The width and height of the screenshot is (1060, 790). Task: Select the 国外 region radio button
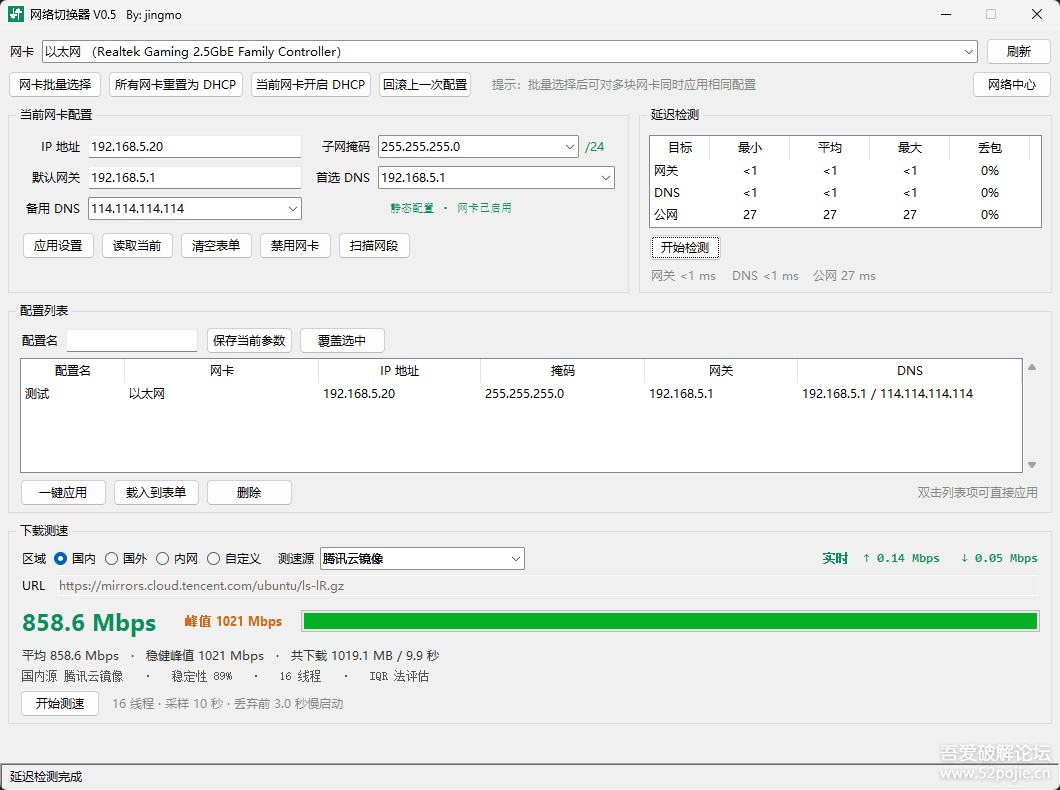(x=112, y=558)
